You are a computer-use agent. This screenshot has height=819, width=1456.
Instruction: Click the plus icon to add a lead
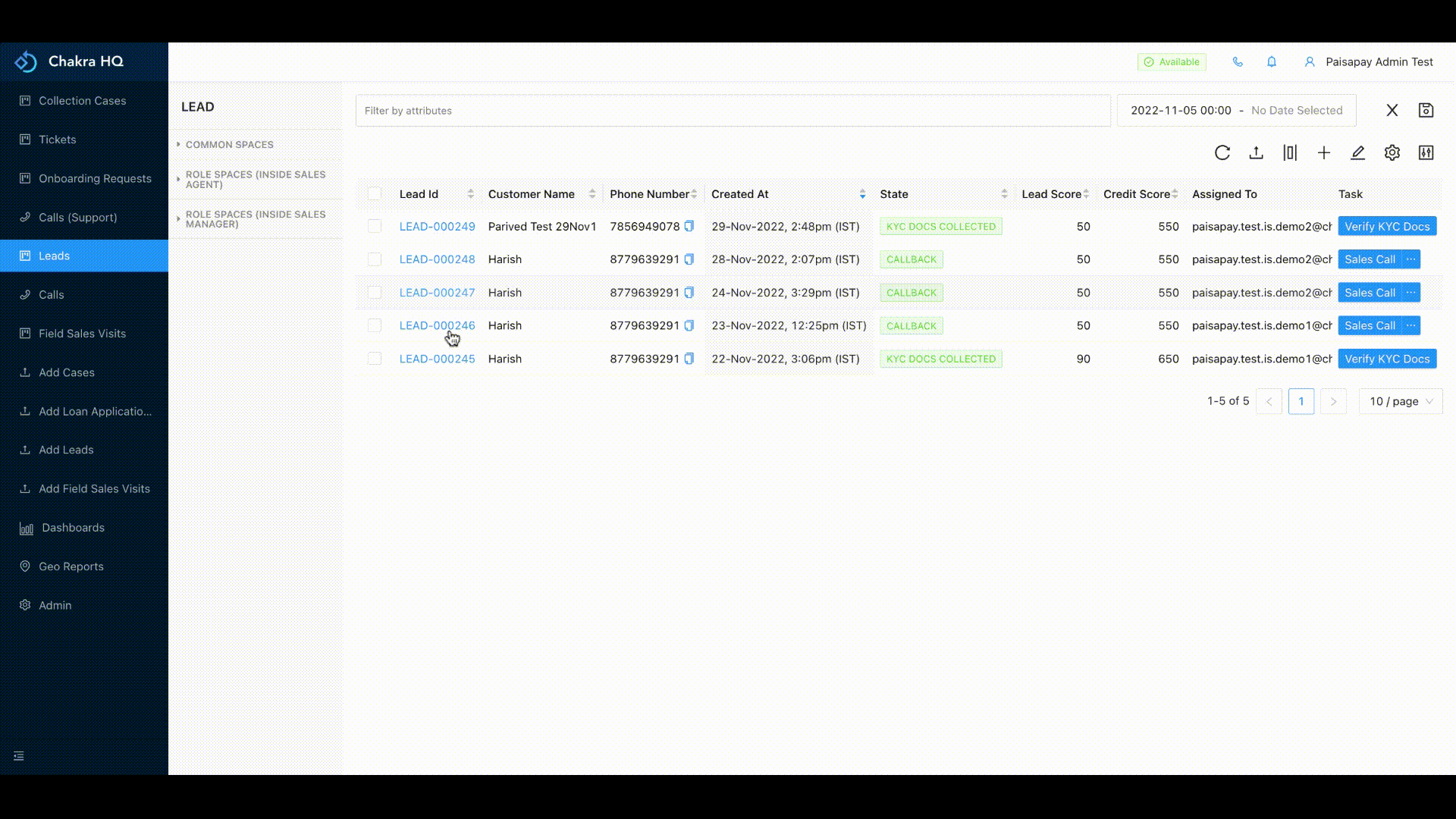coord(1324,153)
